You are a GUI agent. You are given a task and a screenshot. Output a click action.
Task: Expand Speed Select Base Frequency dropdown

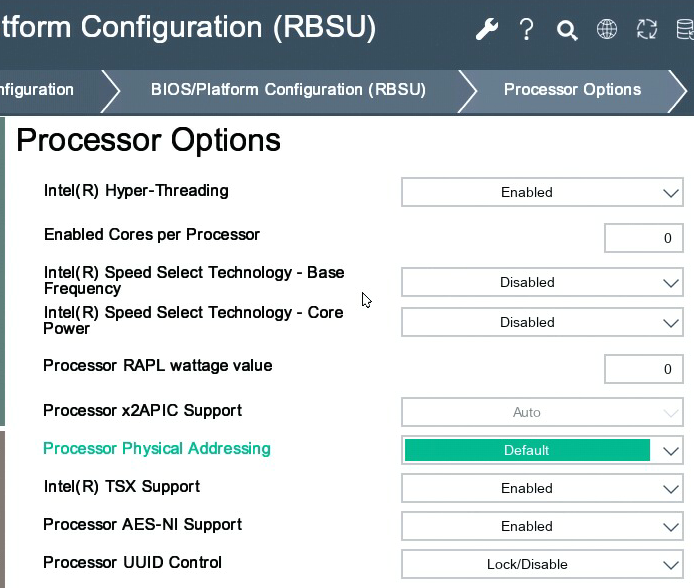point(541,282)
